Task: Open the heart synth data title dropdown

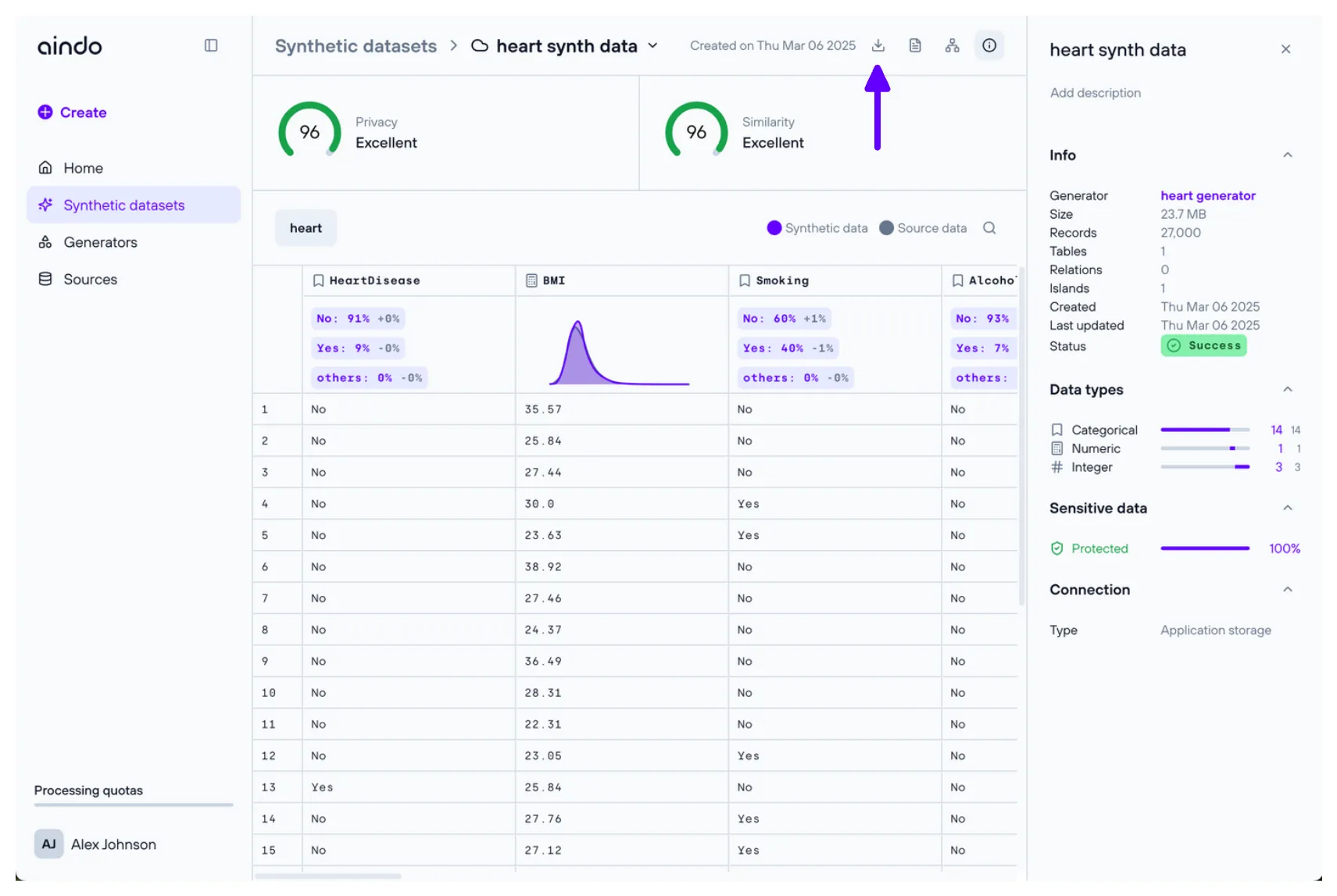Action: tap(652, 46)
